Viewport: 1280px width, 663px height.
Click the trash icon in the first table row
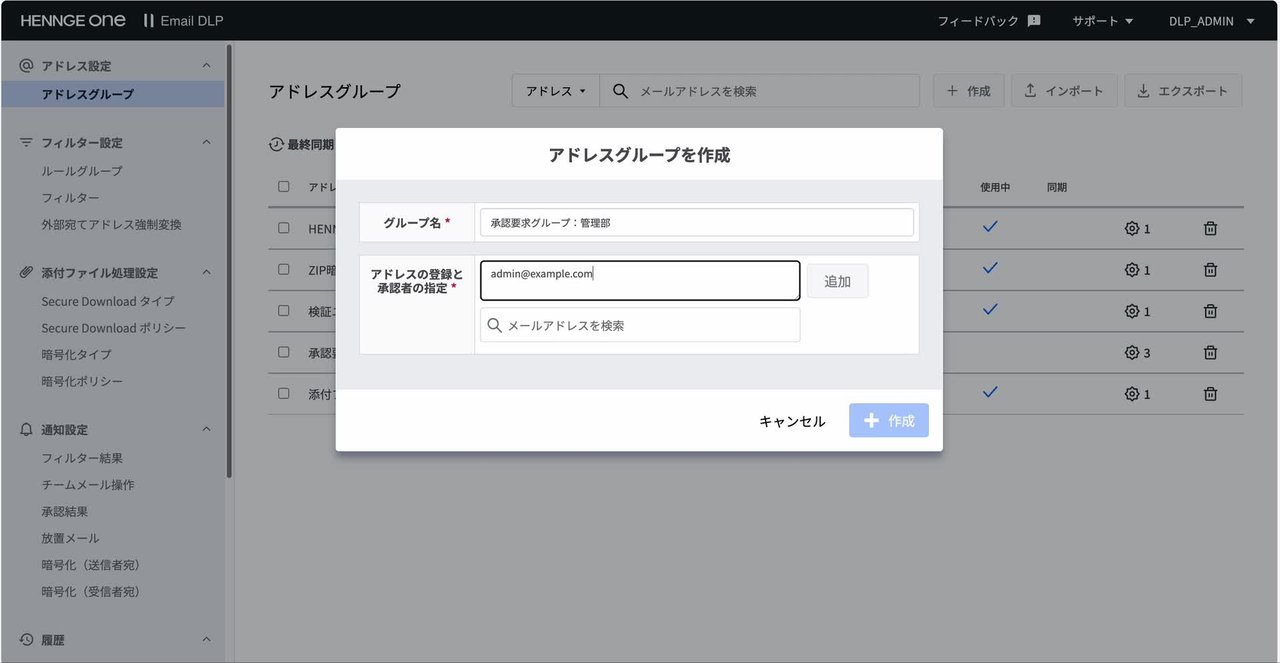tap(1210, 229)
